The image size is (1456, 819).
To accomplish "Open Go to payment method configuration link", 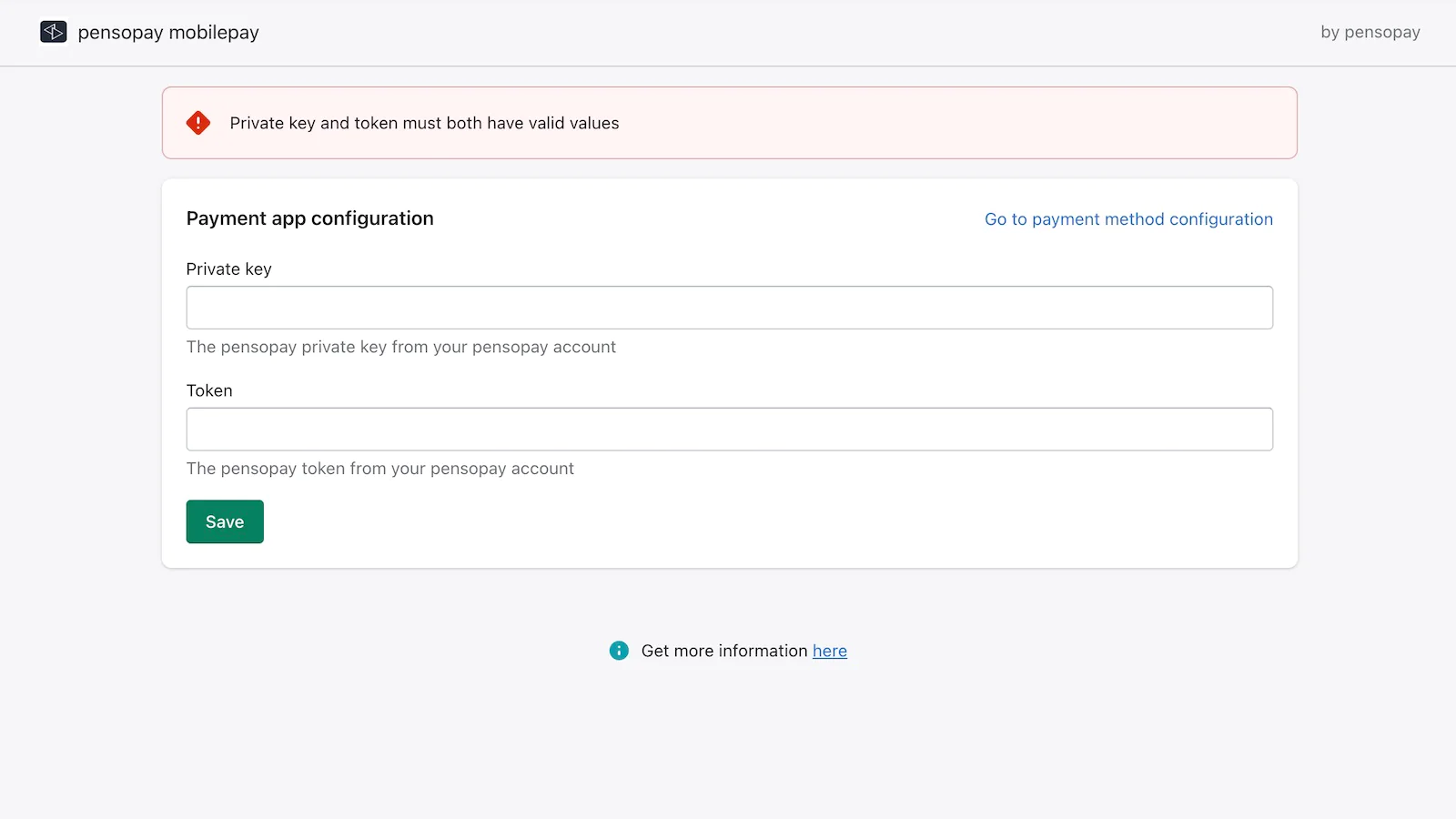I will click(1128, 219).
